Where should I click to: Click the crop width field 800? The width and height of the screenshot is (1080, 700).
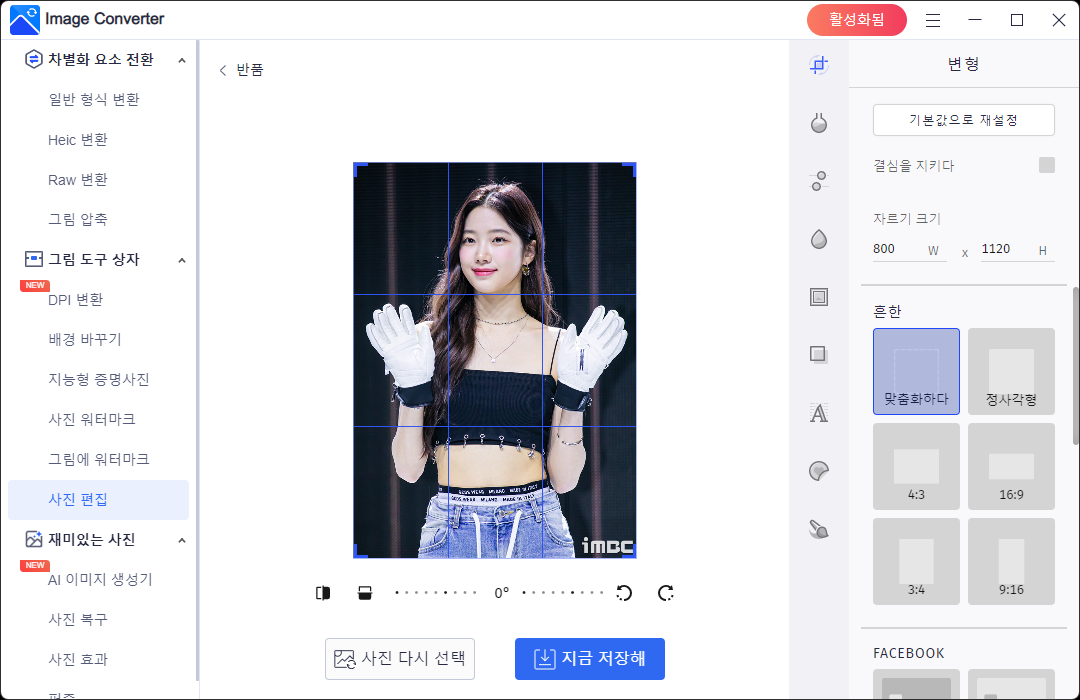tap(909, 249)
